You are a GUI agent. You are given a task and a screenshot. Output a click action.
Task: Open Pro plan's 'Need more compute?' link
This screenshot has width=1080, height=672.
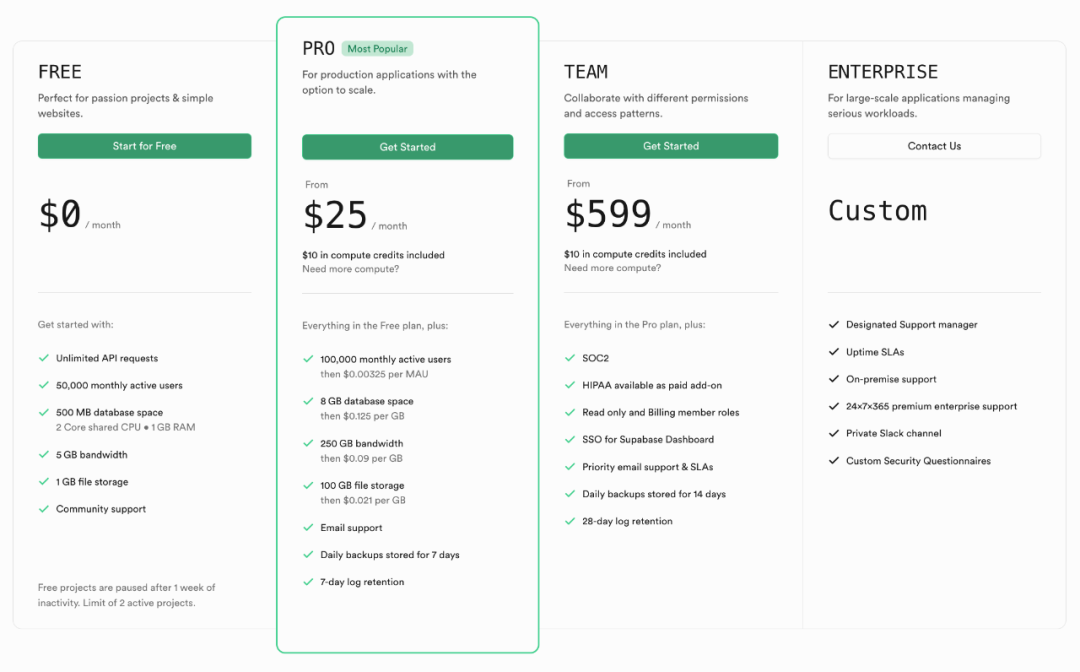click(x=350, y=269)
